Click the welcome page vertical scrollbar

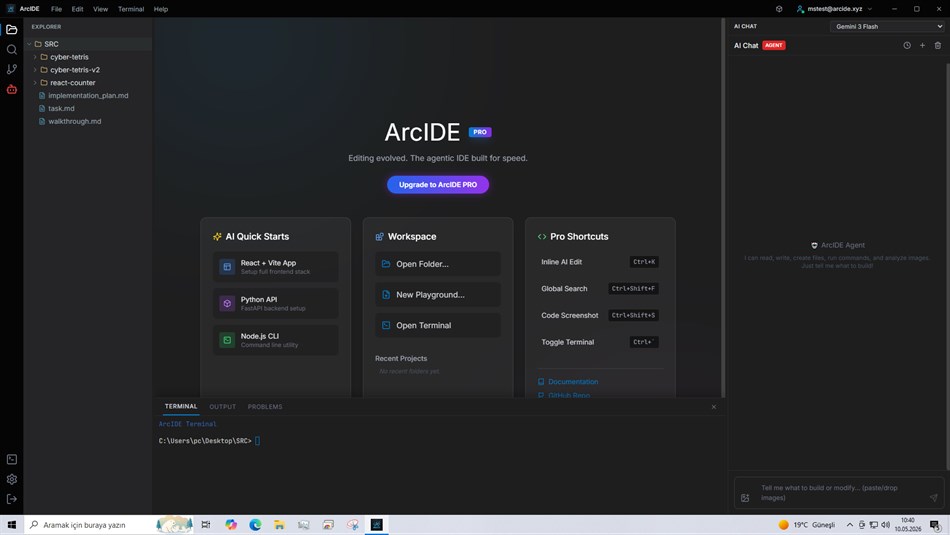click(723, 207)
